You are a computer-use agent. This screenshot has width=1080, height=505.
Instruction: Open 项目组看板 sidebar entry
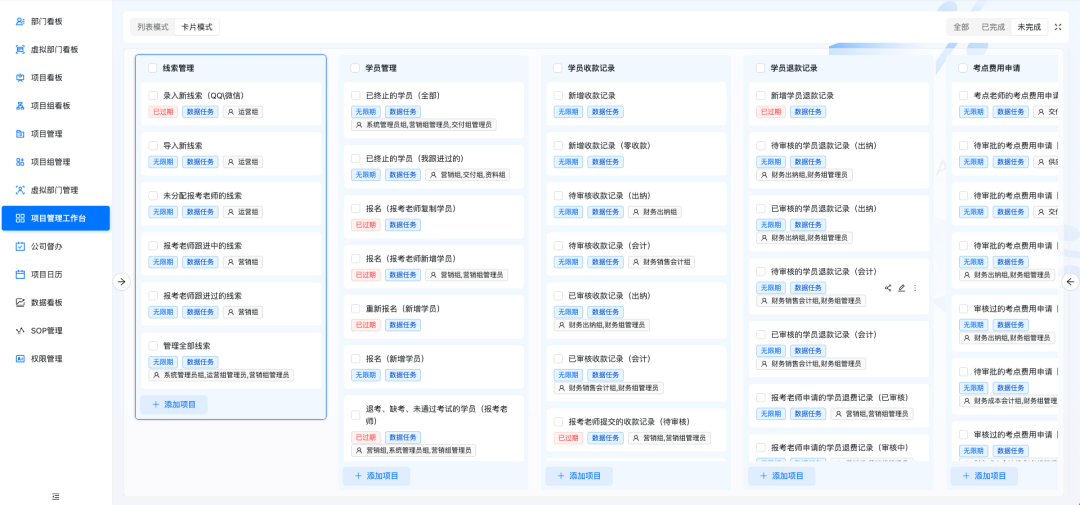(x=55, y=105)
